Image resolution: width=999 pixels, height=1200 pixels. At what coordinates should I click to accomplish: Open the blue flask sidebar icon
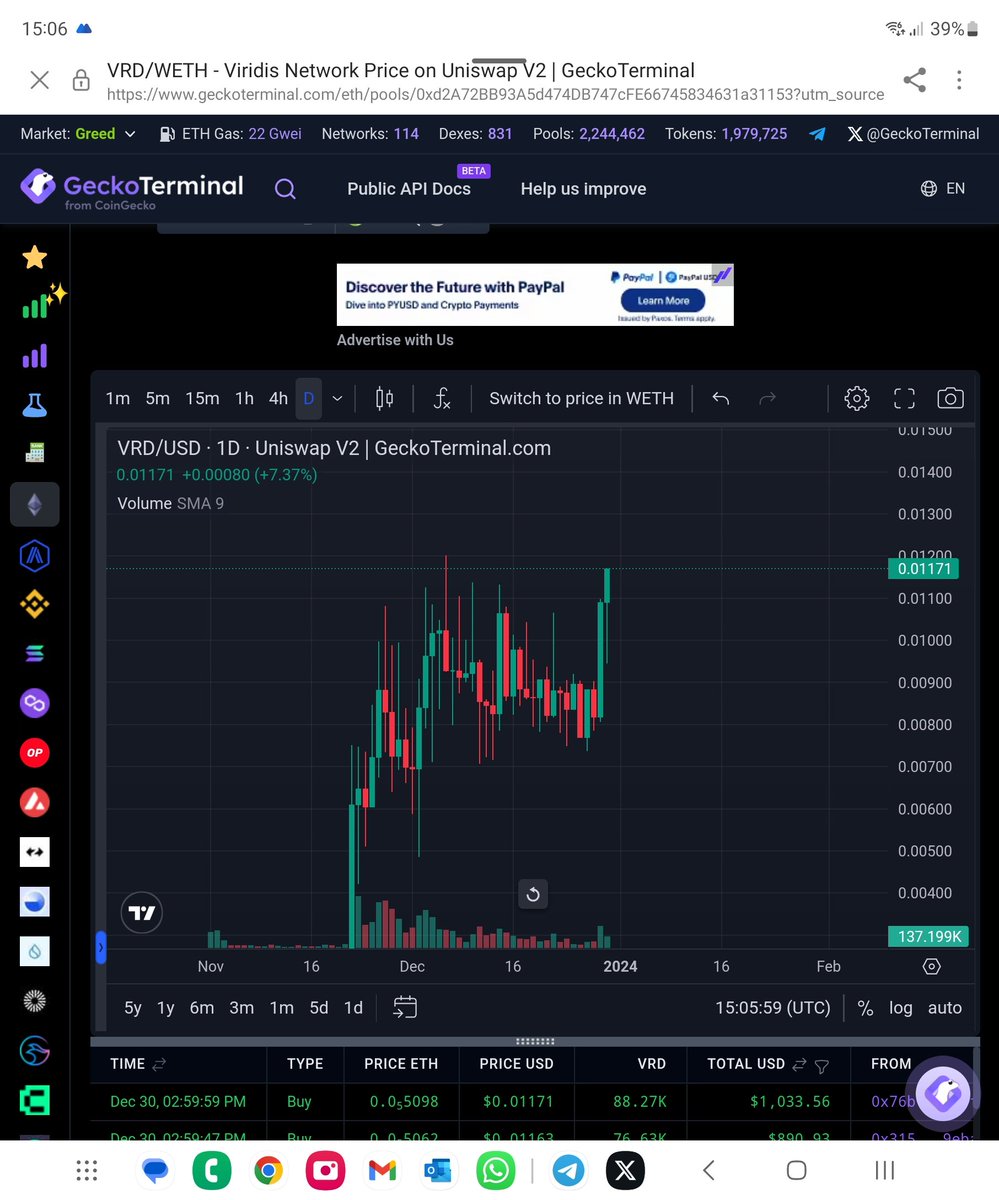(x=35, y=405)
